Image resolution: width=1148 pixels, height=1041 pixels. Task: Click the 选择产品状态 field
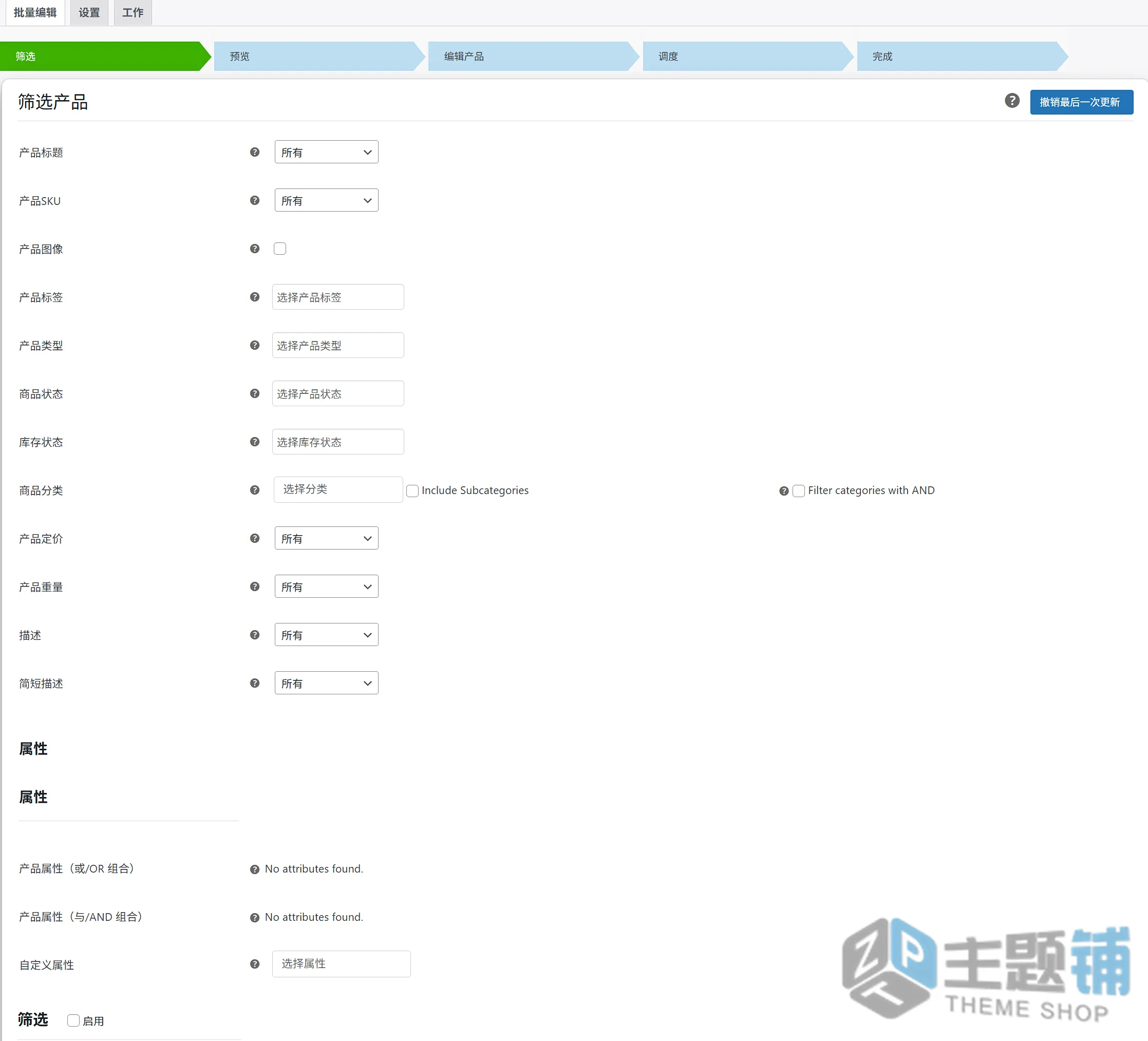[338, 393]
